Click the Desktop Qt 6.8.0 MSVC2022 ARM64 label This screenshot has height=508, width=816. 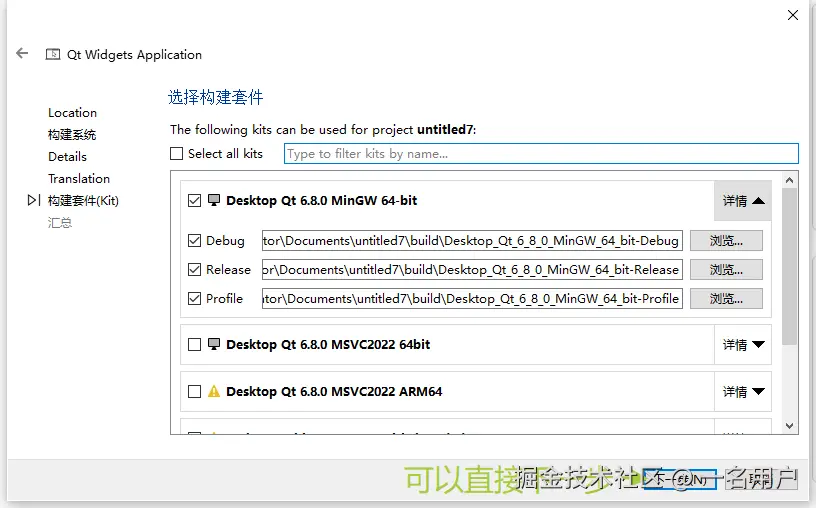tap(334, 391)
